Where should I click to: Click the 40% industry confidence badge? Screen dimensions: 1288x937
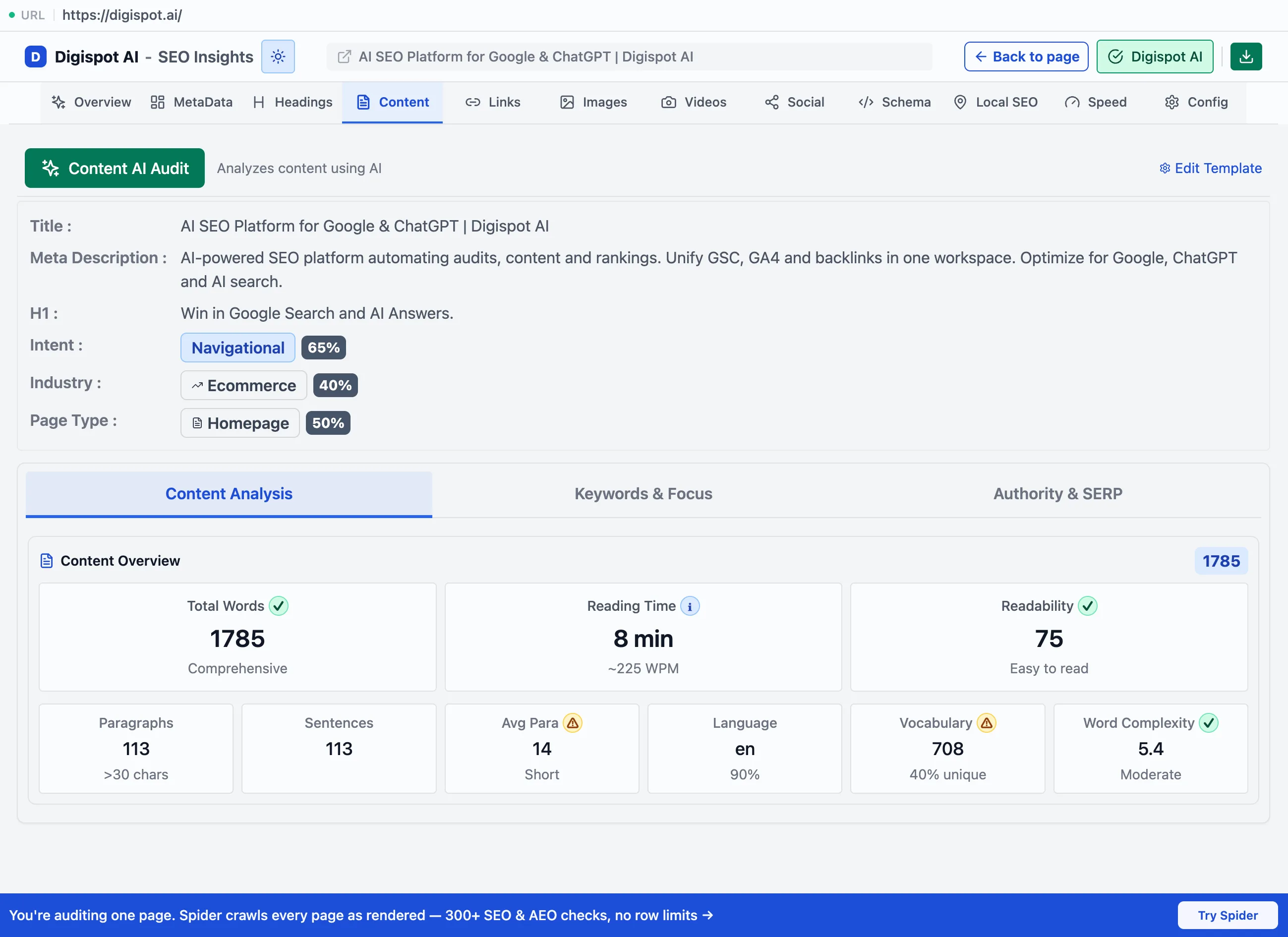pyautogui.click(x=336, y=386)
